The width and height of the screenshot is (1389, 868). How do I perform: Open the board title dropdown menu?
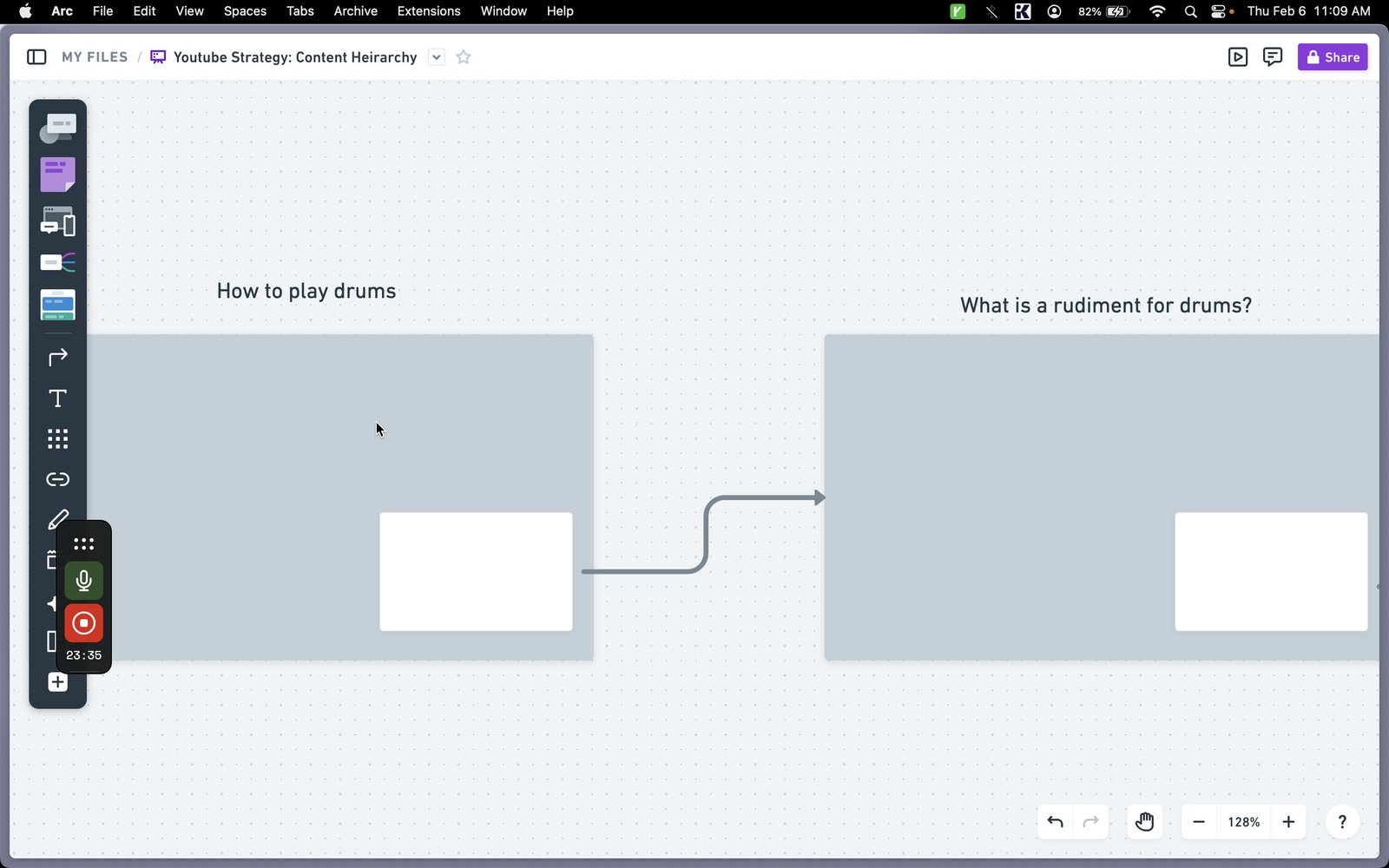437,57
